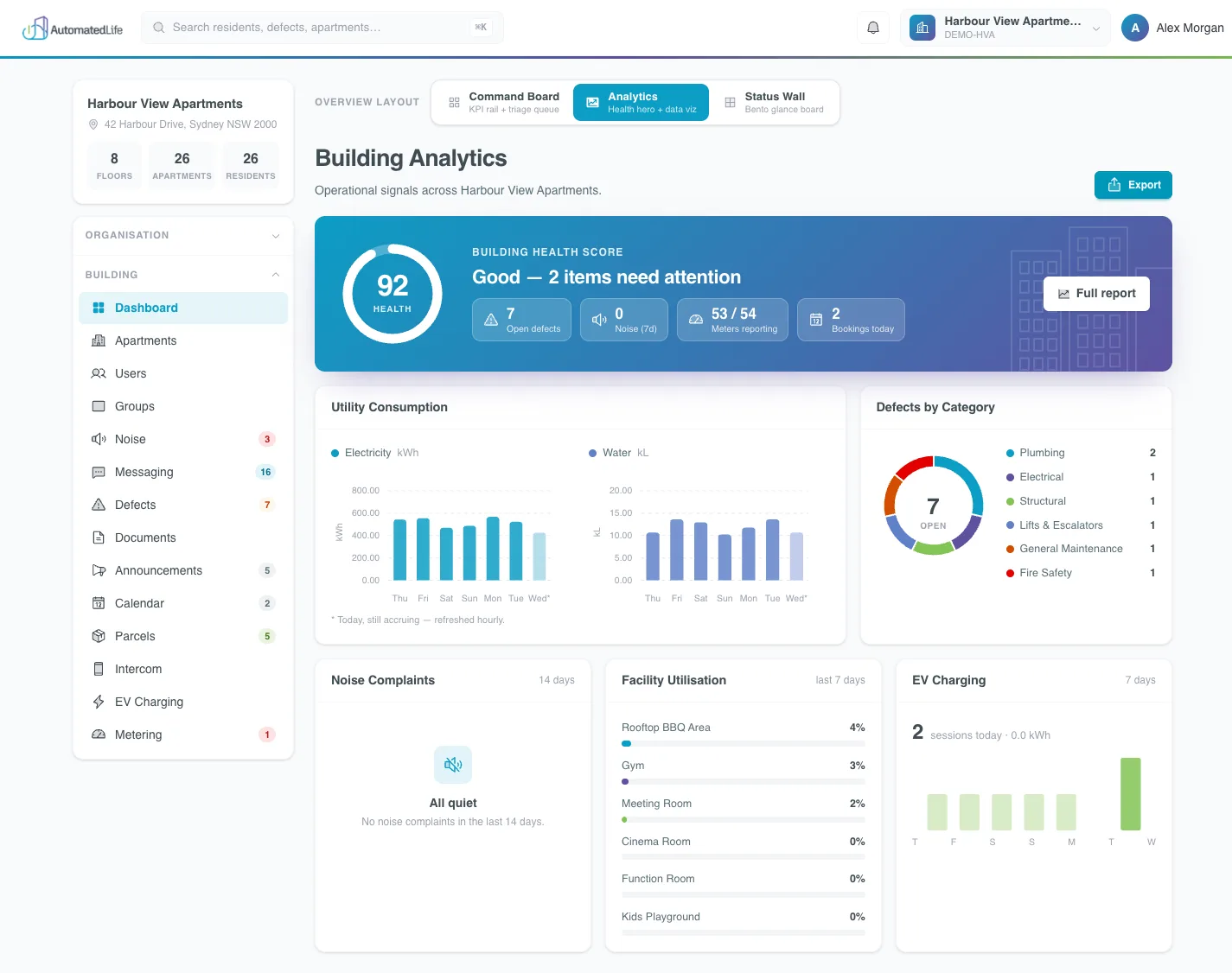Click the 7 Open defects donut chart
The image size is (1232, 973).
tap(934, 506)
